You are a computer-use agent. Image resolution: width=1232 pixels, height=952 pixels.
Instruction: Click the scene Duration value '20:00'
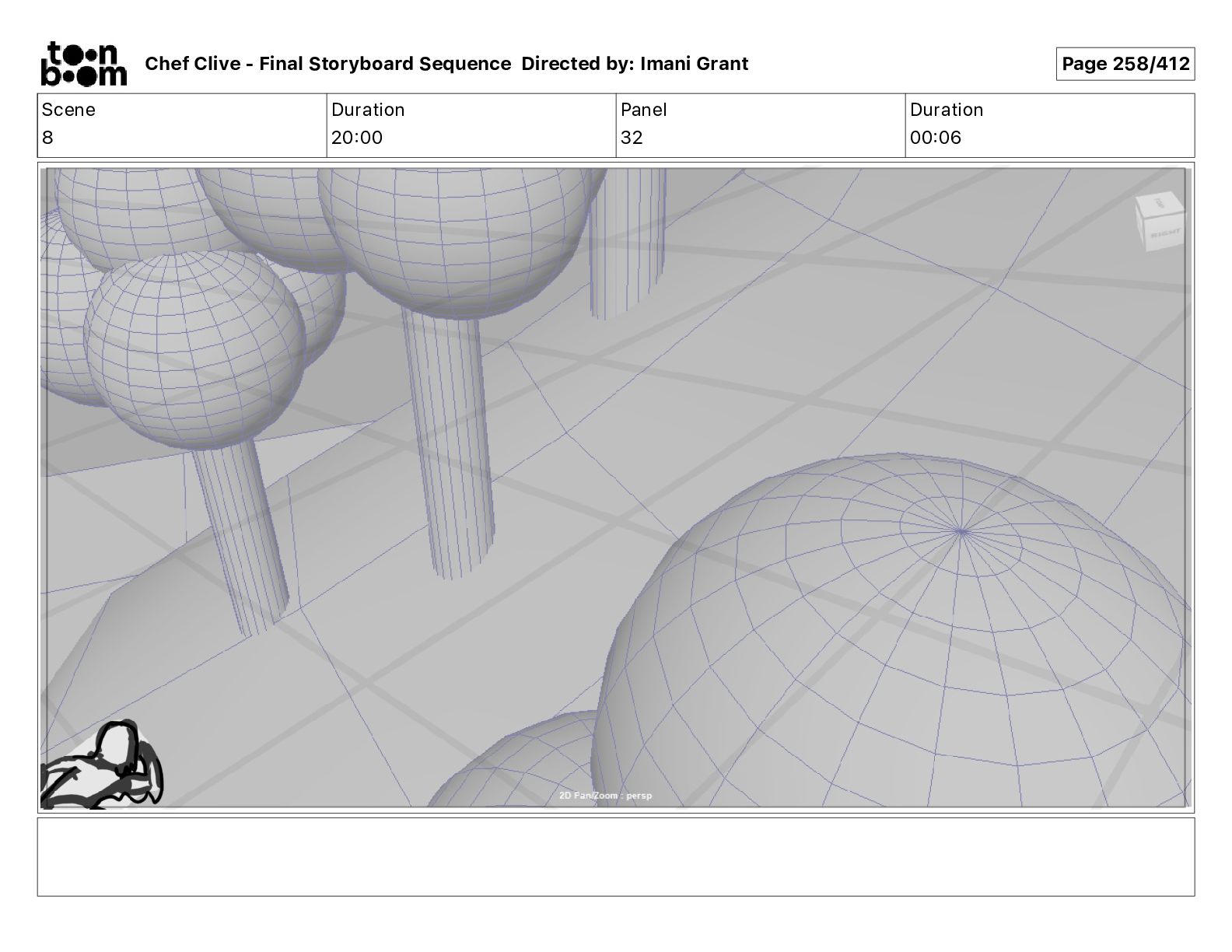click(357, 138)
